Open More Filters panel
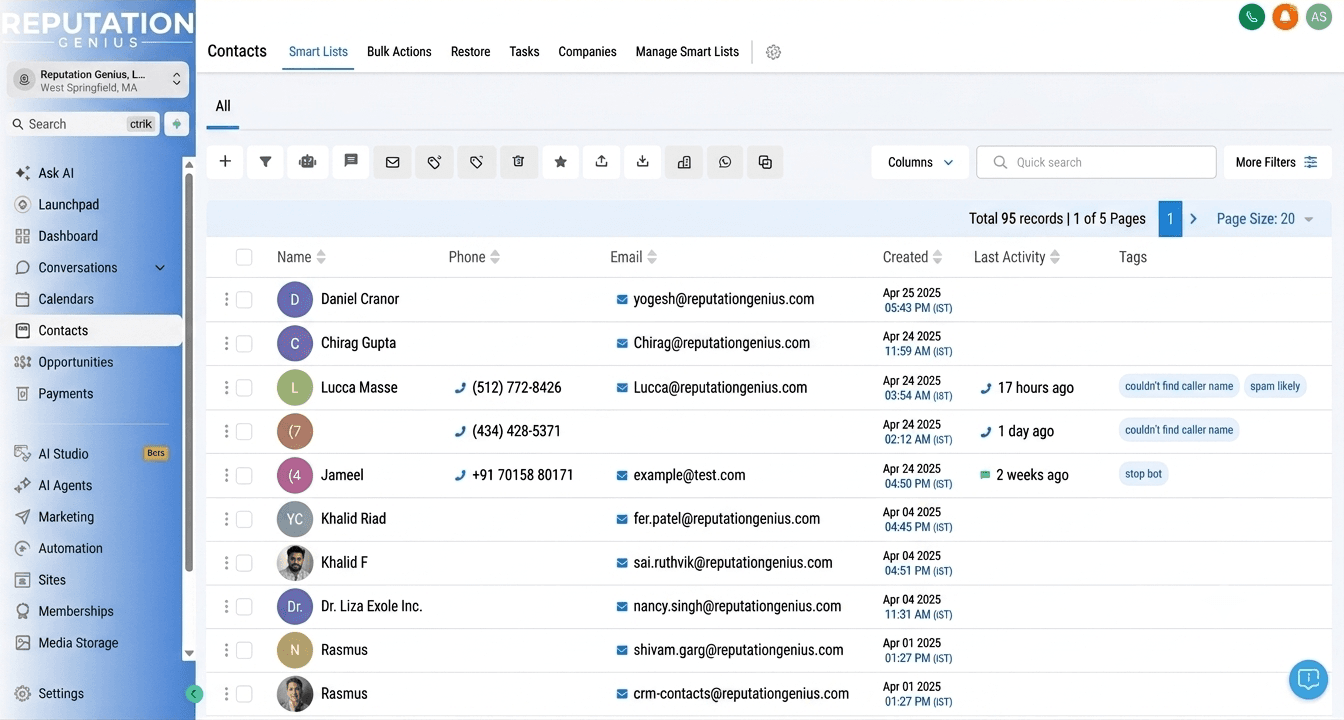Viewport: 1344px width, 720px height. 1277,162
